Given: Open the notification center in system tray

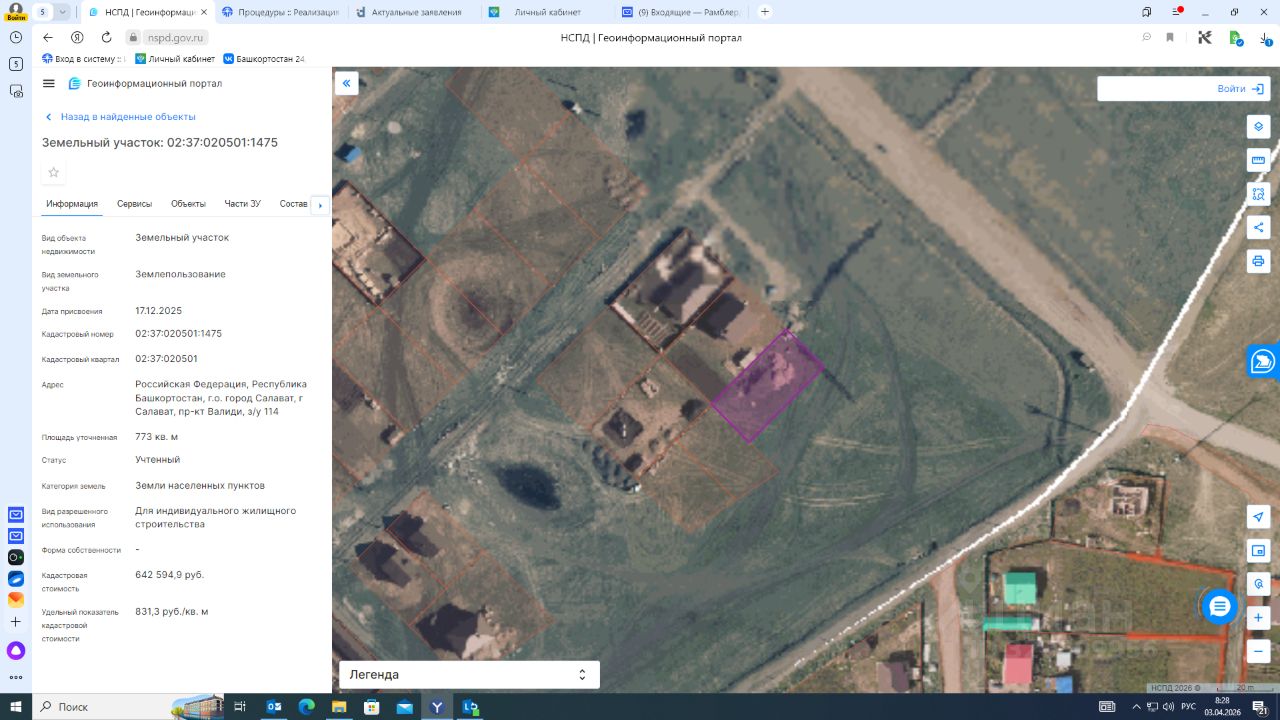Looking at the screenshot, I should coord(1261,706).
